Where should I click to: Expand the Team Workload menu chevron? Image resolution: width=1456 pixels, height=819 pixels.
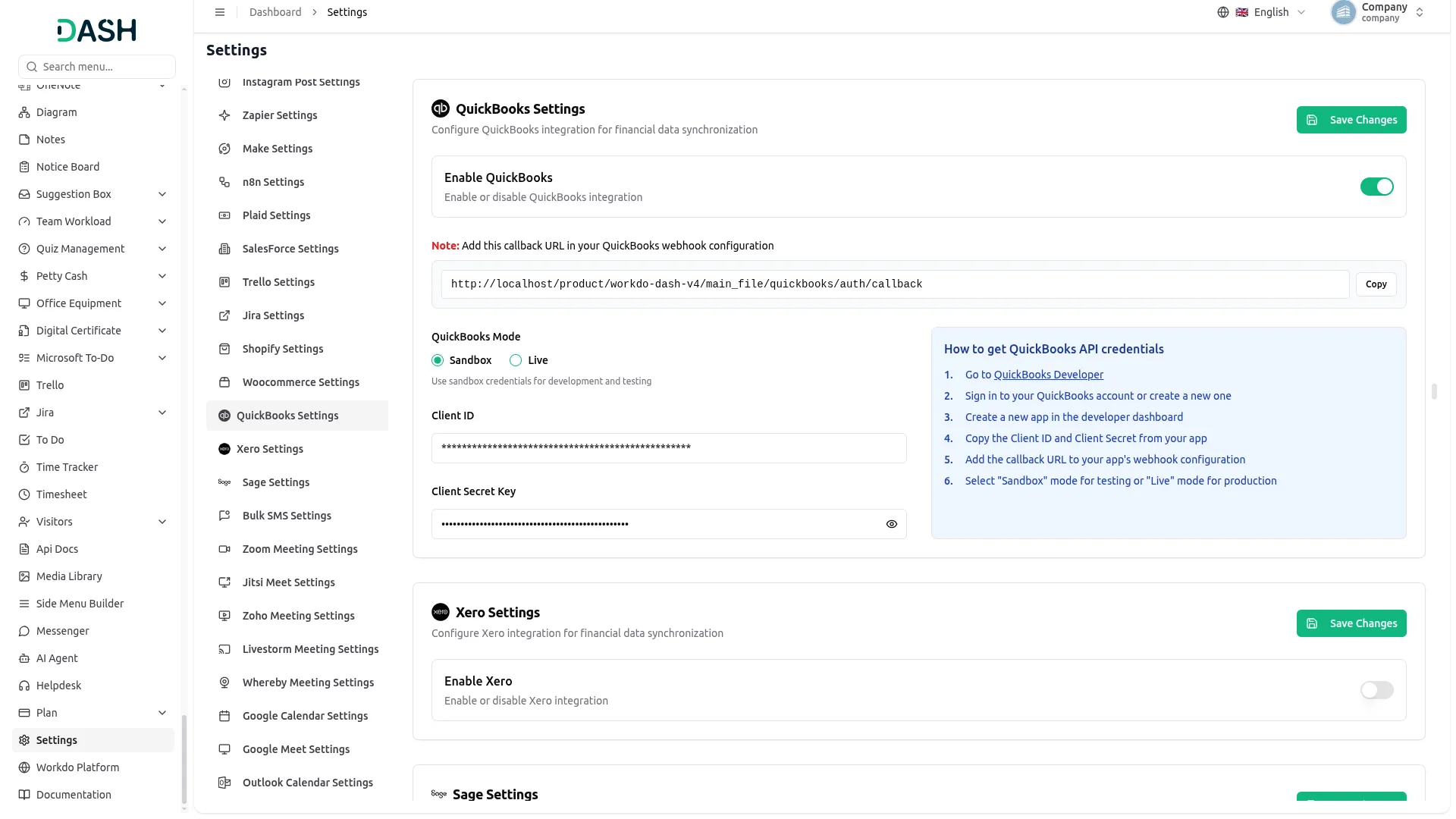coord(162,221)
